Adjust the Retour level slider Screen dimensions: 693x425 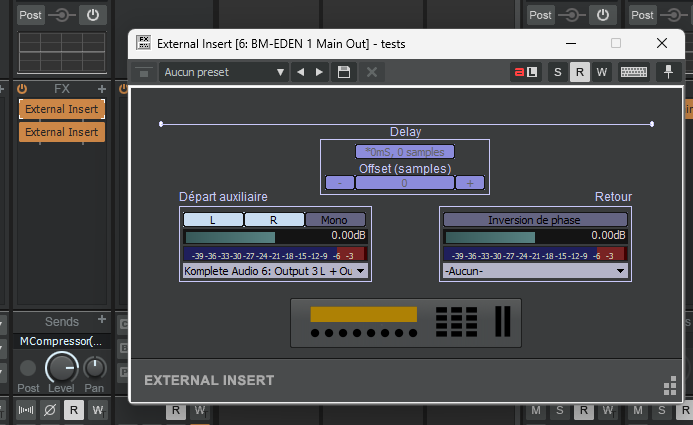[x=535, y=237]
